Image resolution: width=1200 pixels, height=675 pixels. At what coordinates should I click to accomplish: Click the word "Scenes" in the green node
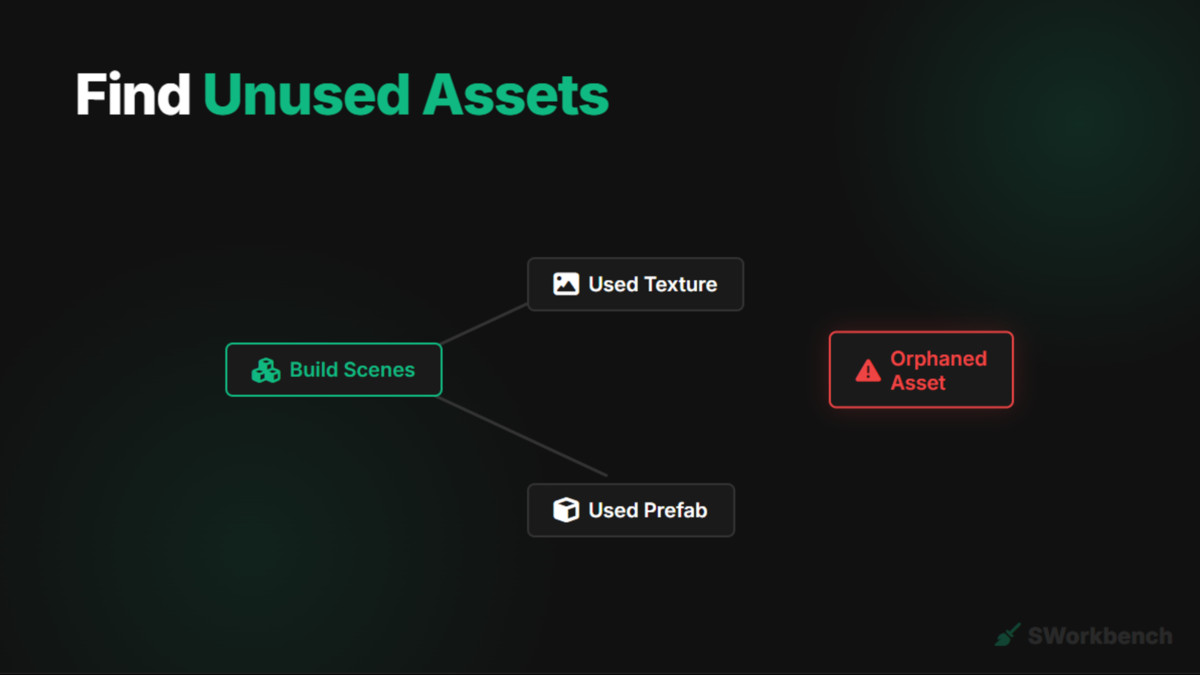click(376, 370)
